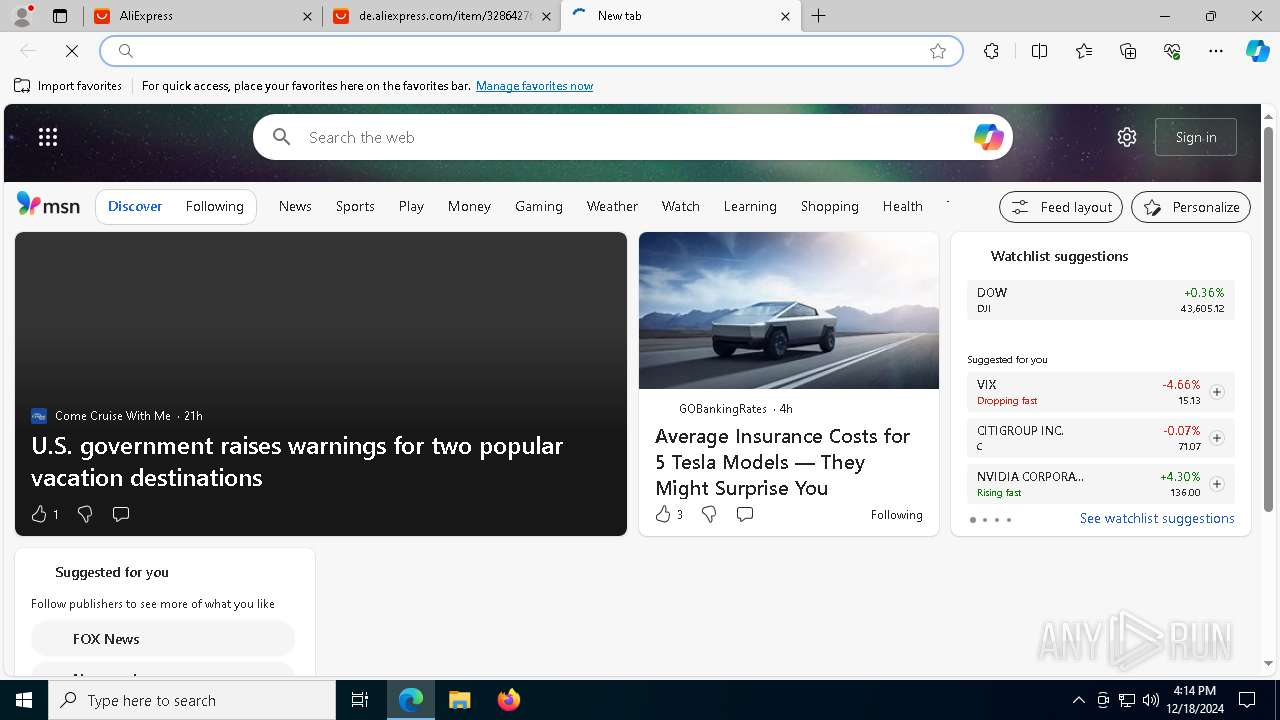Open the Health category
1280x720 pixels.
click(x=903, y=206)
